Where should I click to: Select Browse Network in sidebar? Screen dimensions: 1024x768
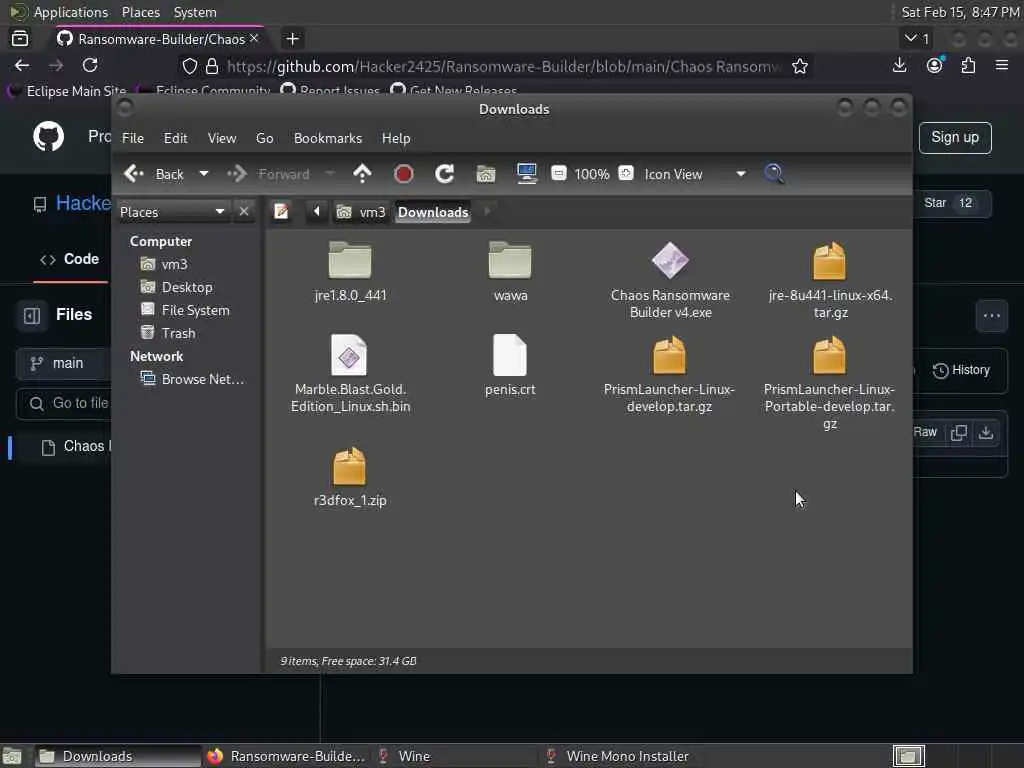click(x=193, y=379)
